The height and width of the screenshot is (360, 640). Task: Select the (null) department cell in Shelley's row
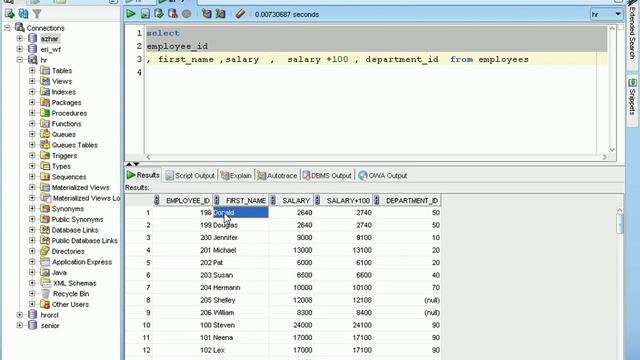(x=407, y=300)
